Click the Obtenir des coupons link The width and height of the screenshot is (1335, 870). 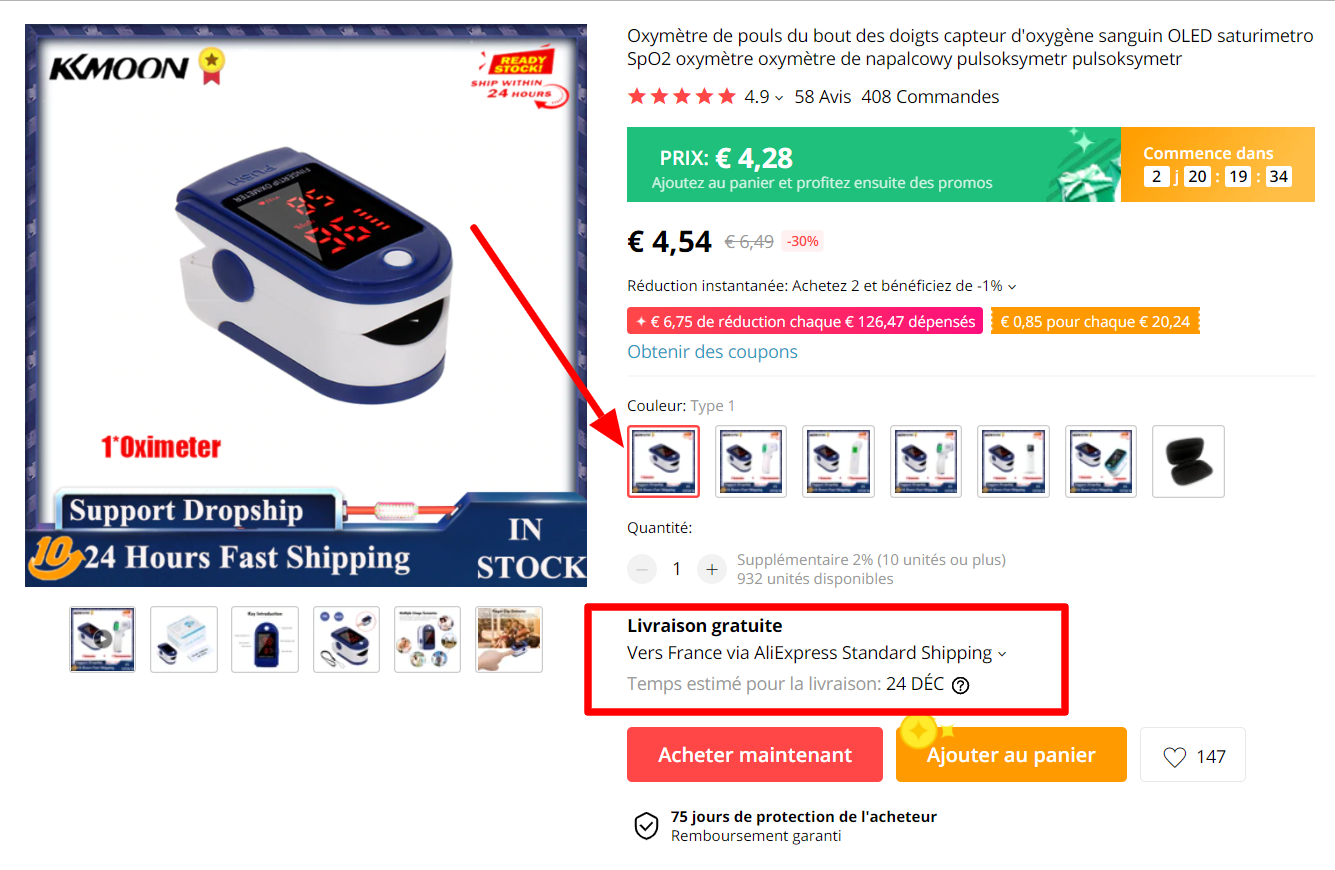coord(712,352)
